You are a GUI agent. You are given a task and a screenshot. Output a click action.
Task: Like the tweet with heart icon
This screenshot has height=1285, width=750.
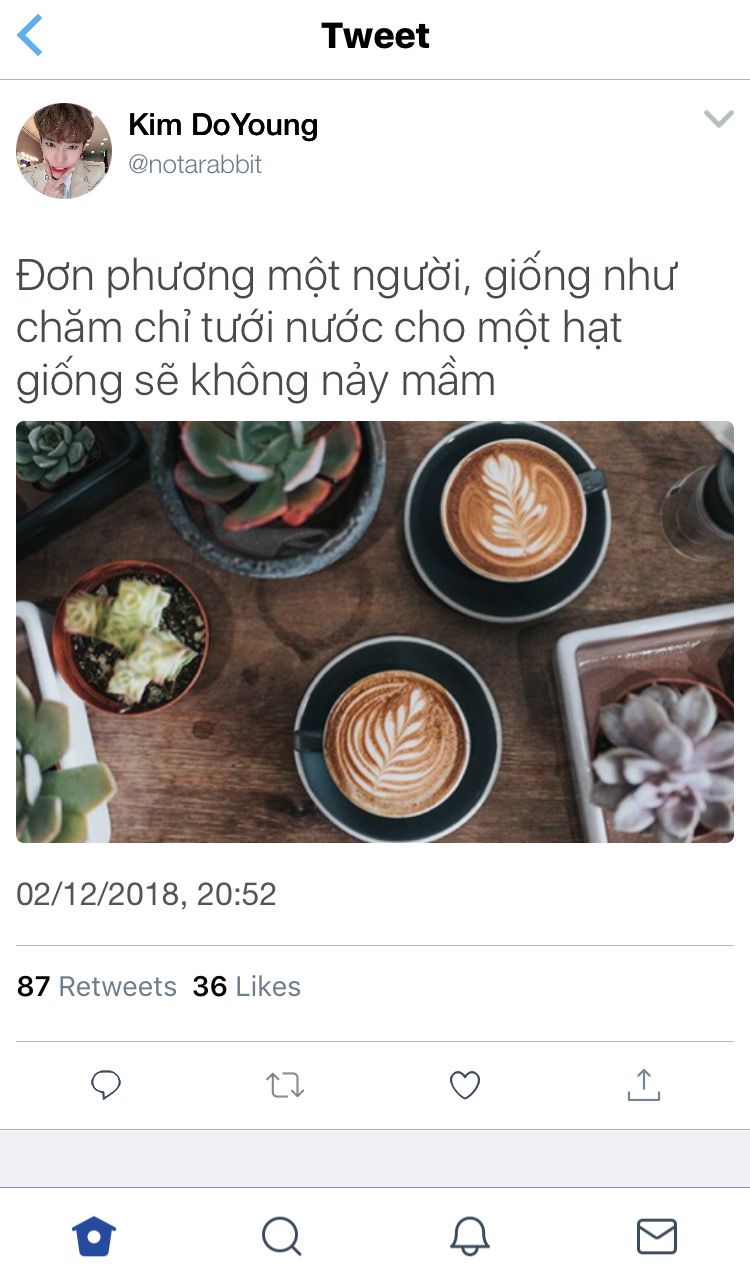click(465, 1085)
